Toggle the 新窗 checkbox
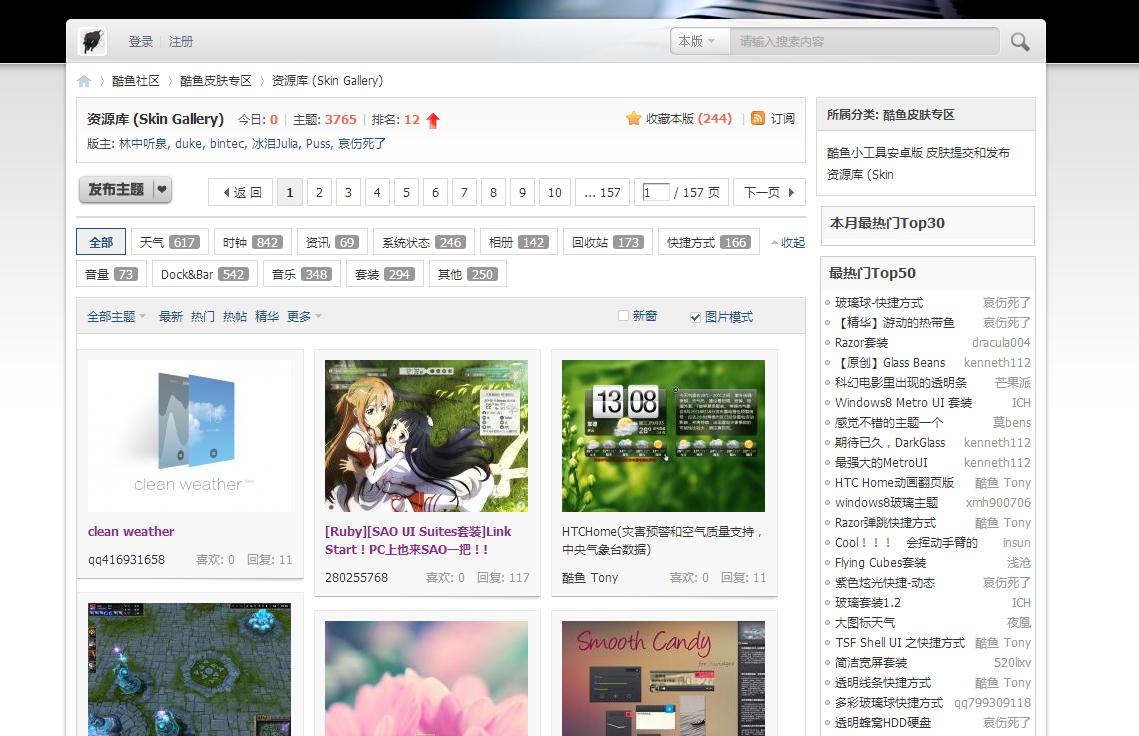Image resolution: width=1139 pixels, height=736 pixels. [x=623, y=315]
